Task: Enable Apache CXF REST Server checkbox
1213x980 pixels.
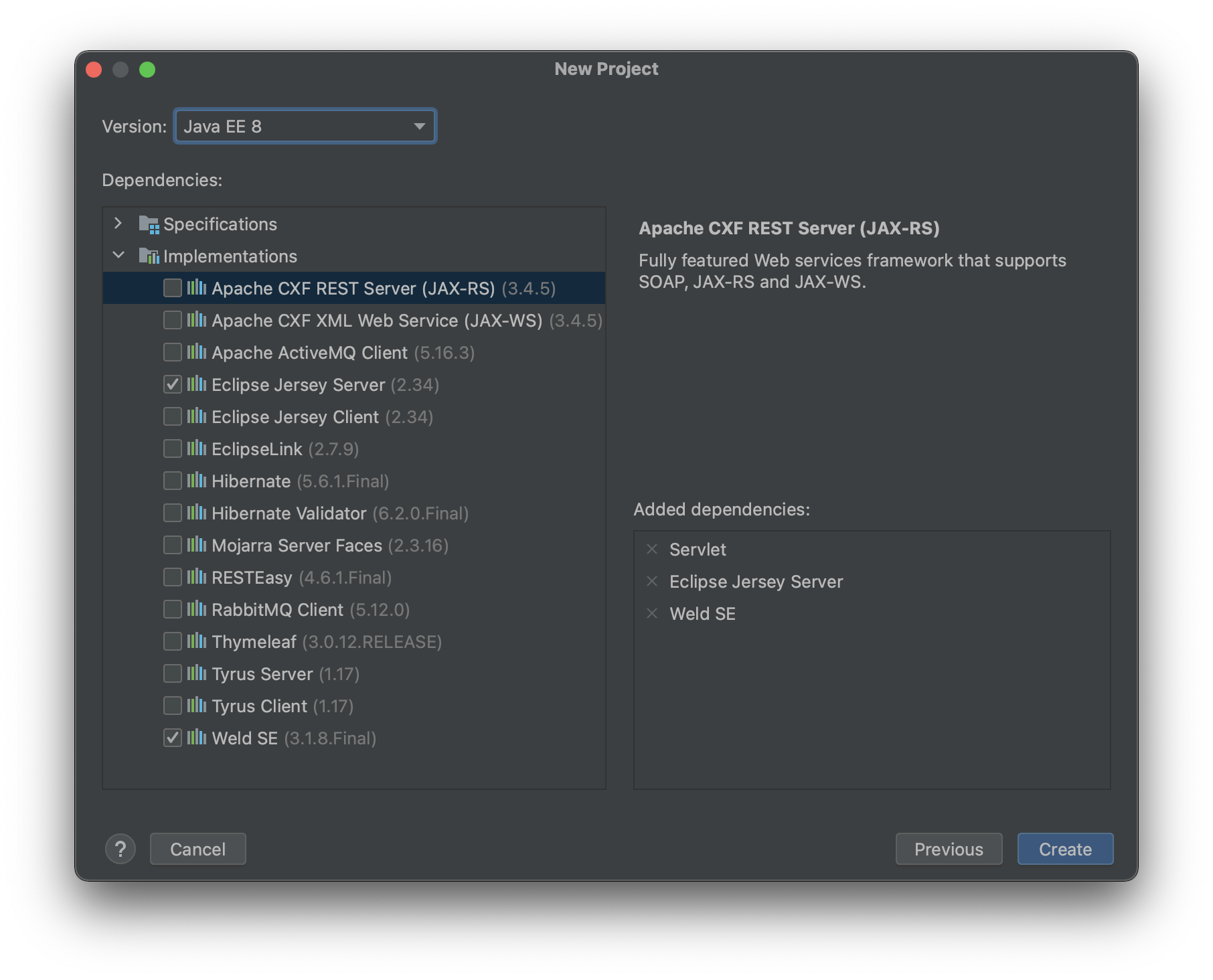Action: tap(173, 288)
